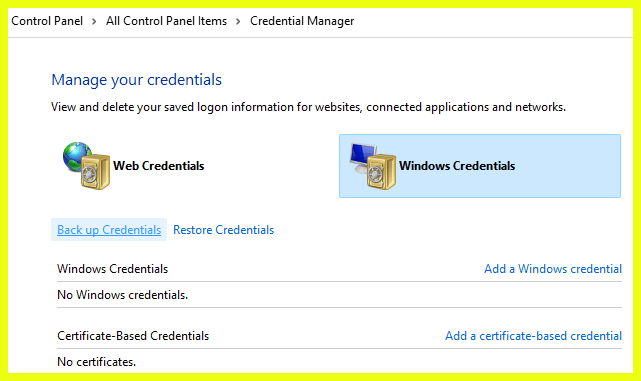Select the Windows Credentials label
641x381 pixels.
[x=457, y=166]
